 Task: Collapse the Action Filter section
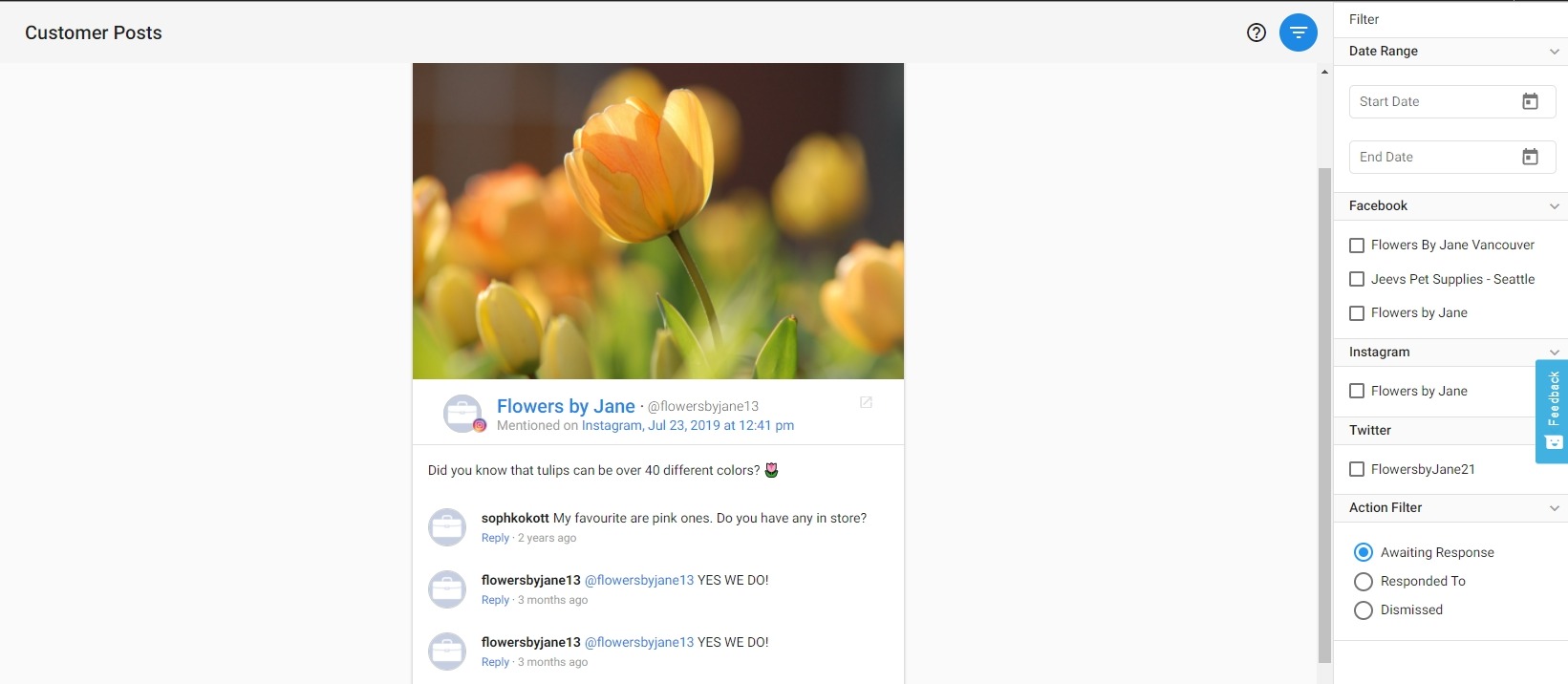click(x=1554, y=508)
